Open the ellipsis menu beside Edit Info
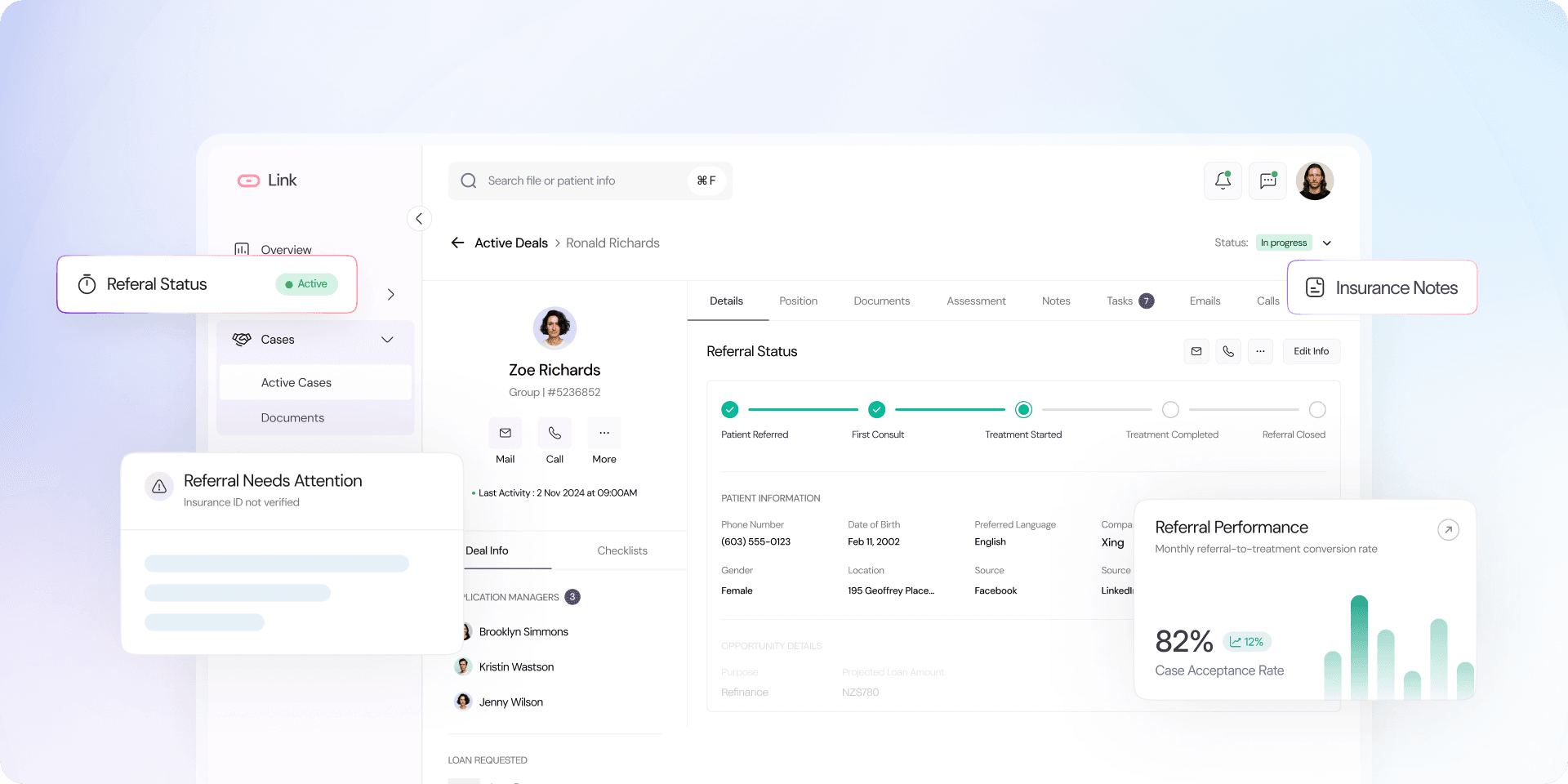The height and width of the screenshot is (784, 1568). click(x=1260, y=351)
